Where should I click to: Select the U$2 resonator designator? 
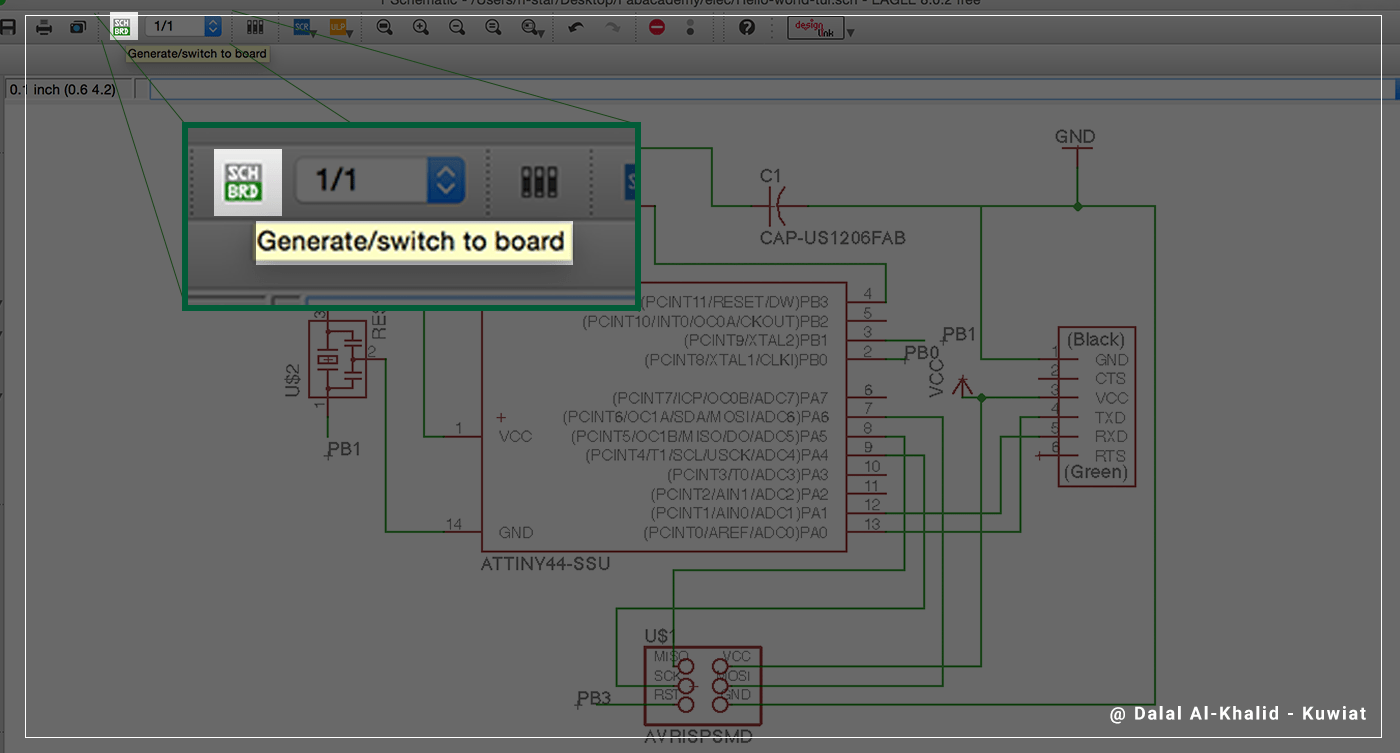[x=293, y=379]
